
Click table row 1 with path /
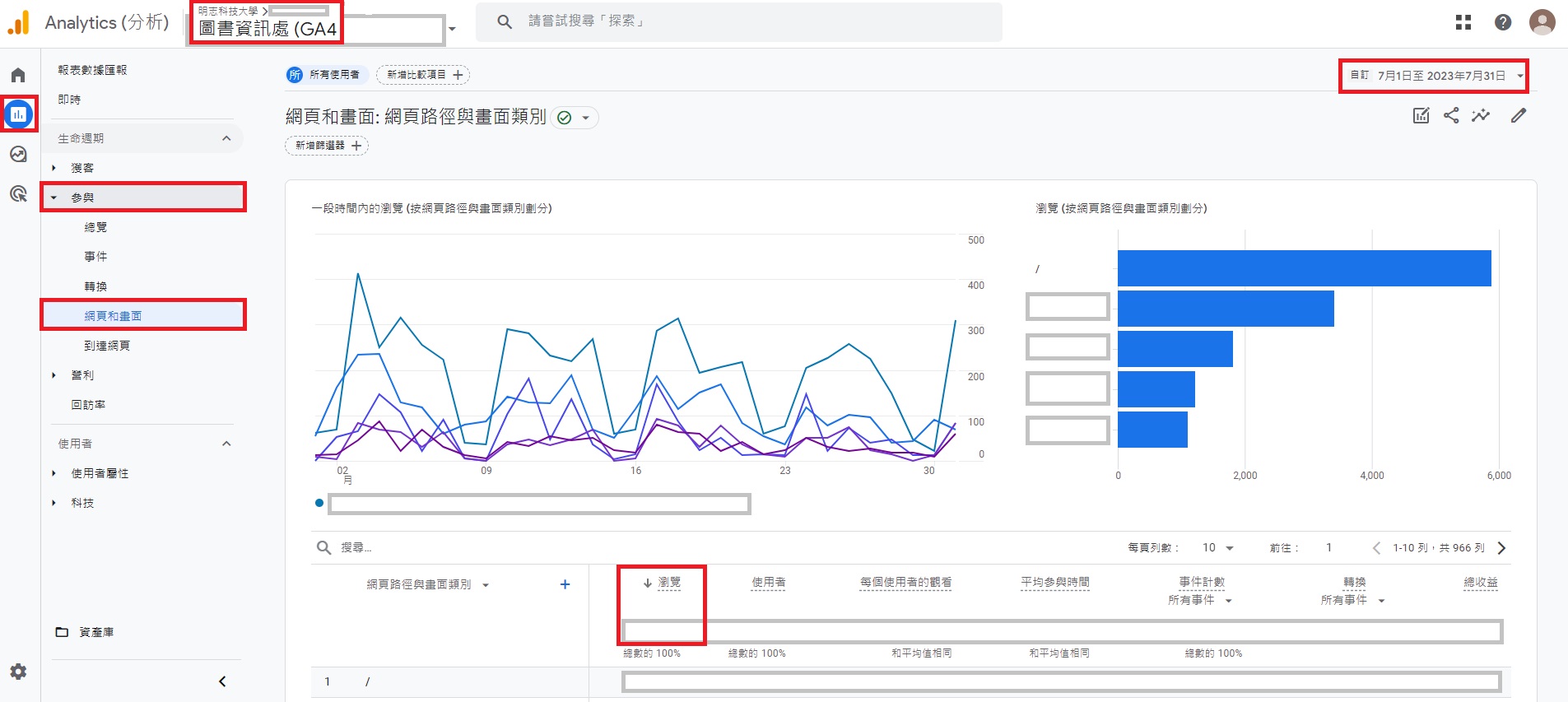(x=911, y=681)
